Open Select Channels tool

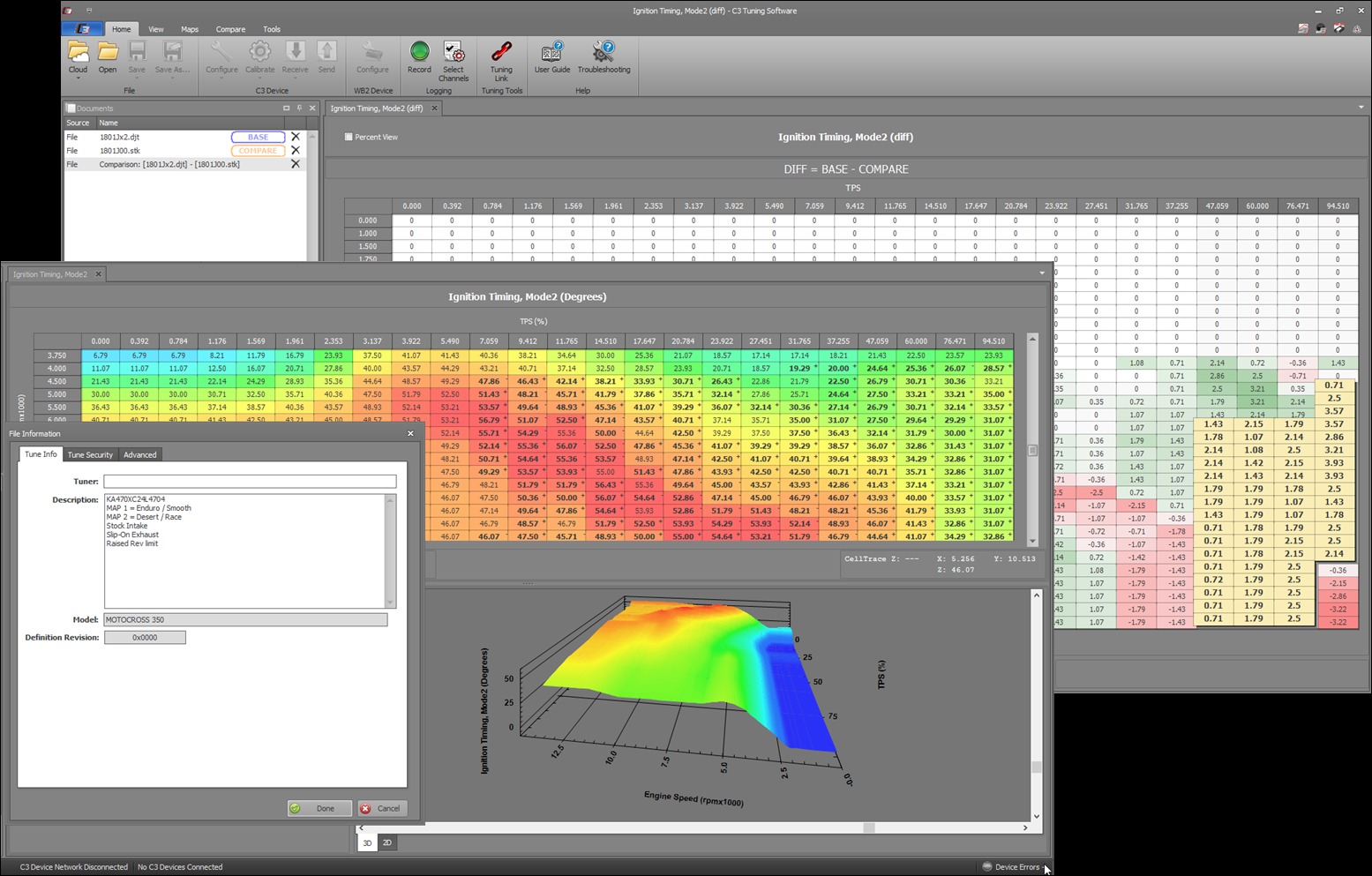tap(454, 52)
